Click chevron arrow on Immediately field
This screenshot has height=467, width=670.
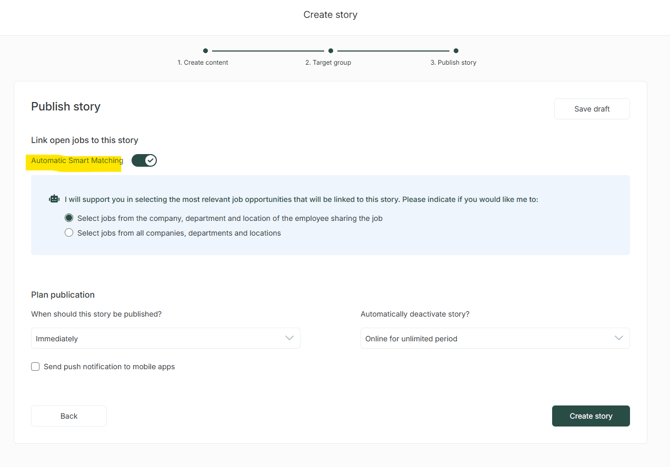pos(289,338)
